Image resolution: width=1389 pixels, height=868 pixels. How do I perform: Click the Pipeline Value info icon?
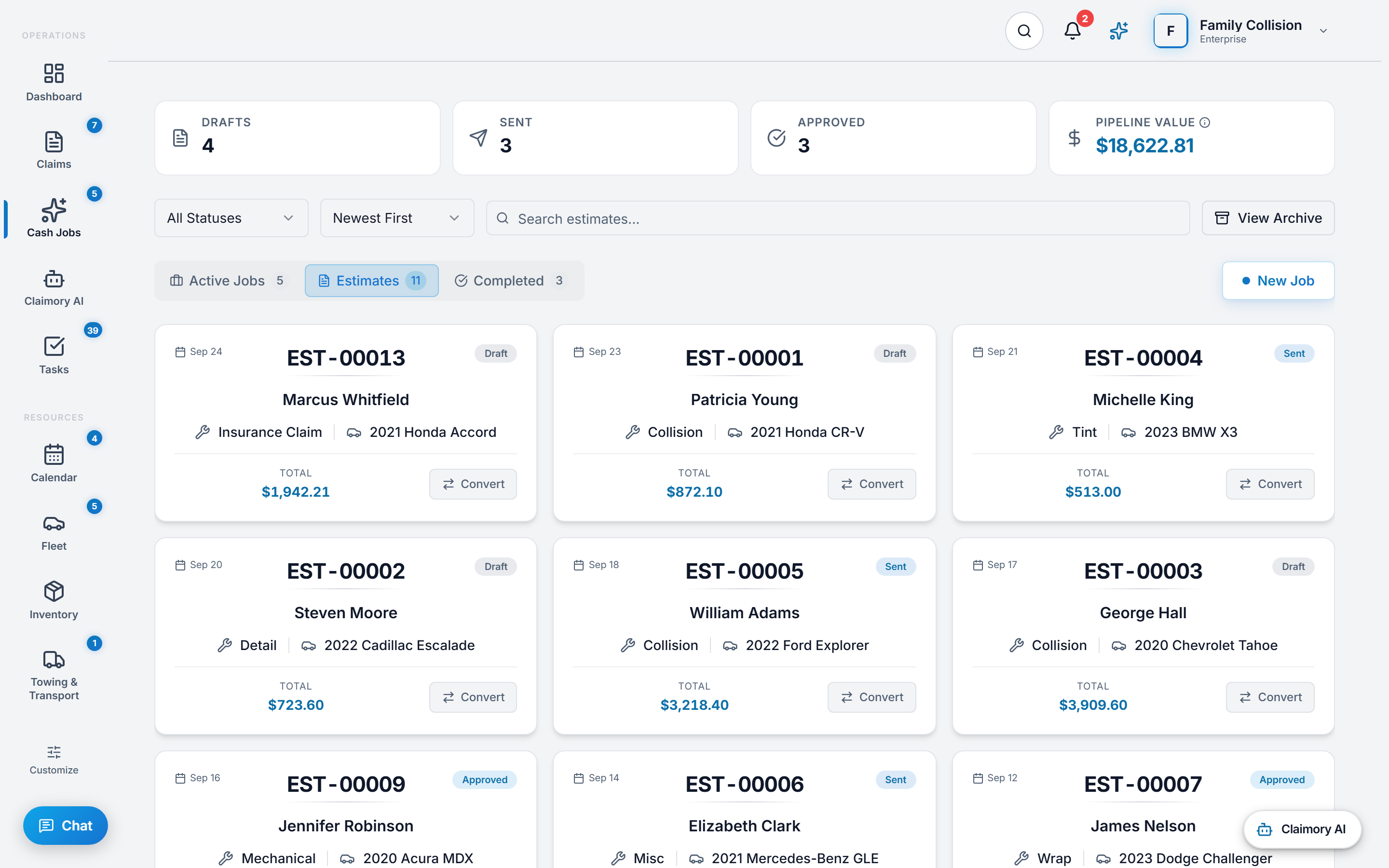(x=1205, y=122)
